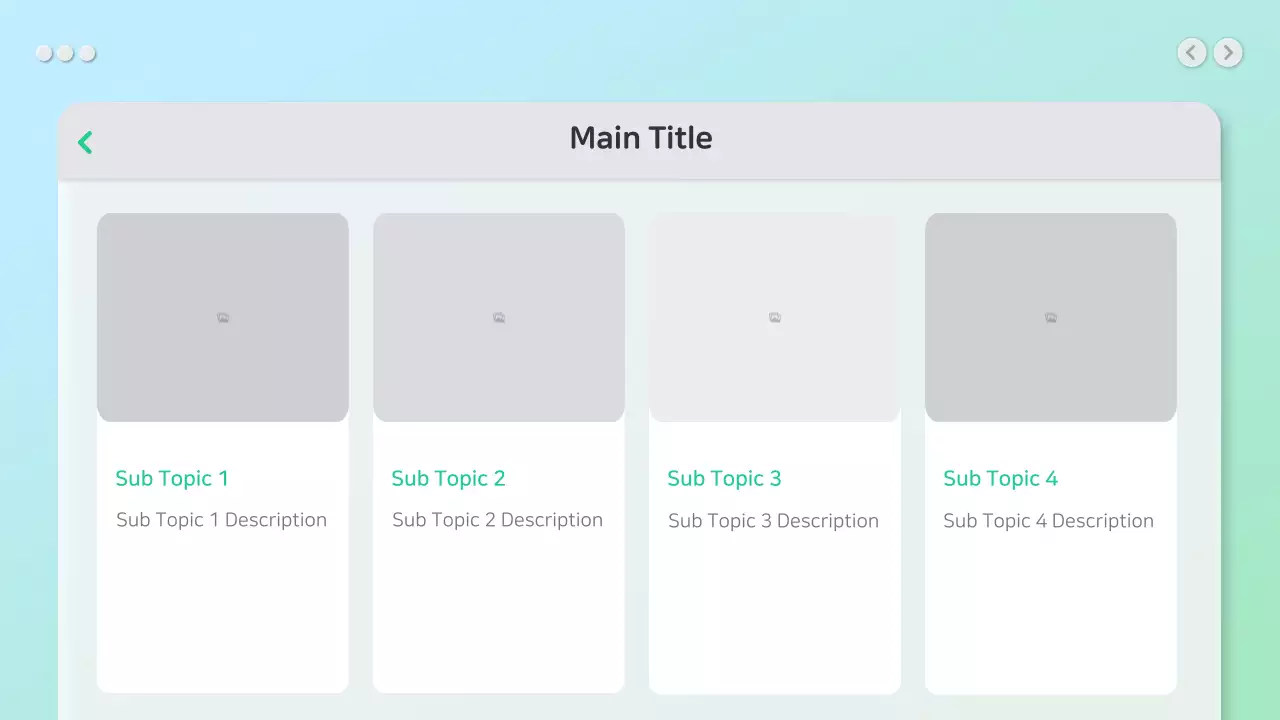Open the Sub Topic 4 link

coord(1000,478)
